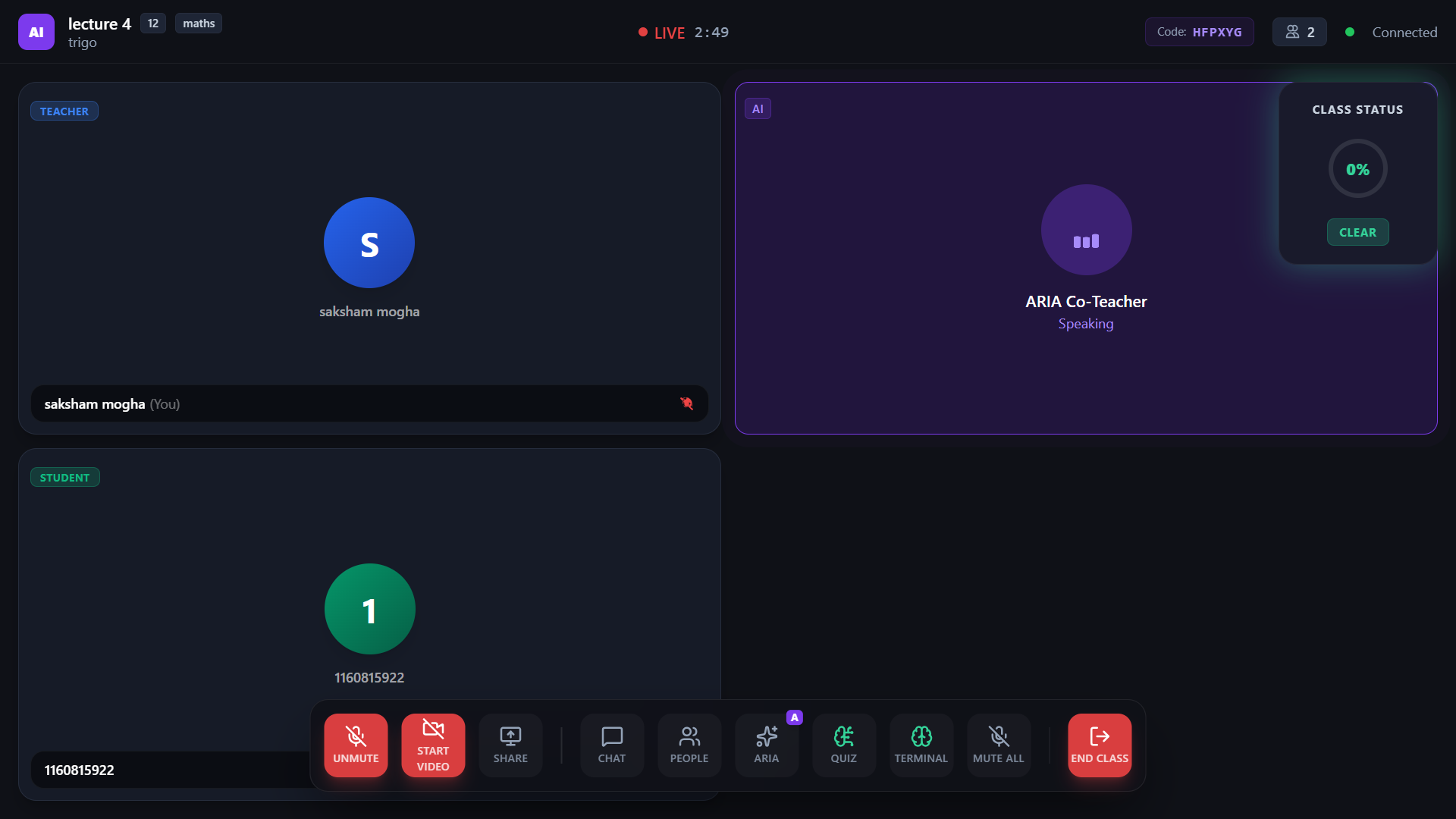Viewport: 1456px width, 819px height.
Task: Open the Chat panel
Action: click(612, 745)
